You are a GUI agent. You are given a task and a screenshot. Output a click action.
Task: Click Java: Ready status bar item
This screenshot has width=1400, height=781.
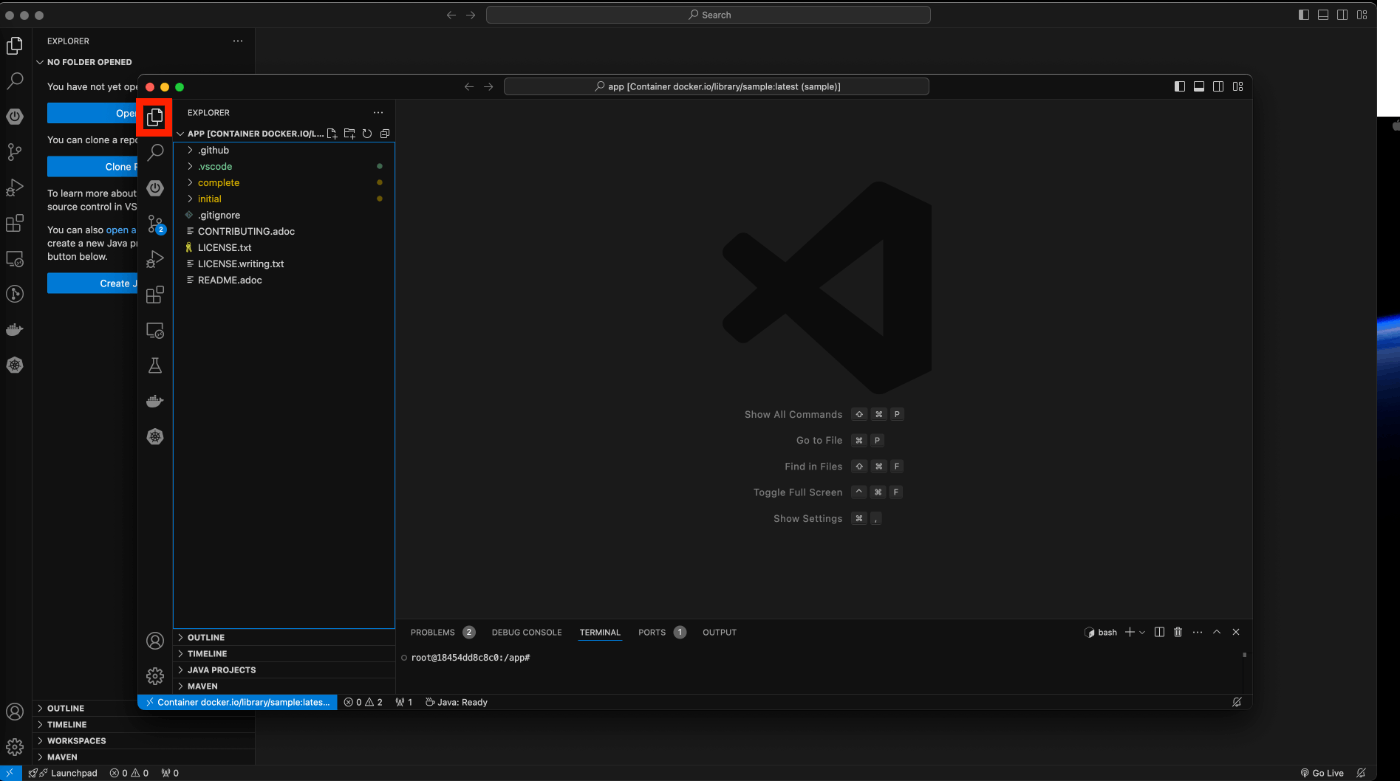[x=456, y=702]
